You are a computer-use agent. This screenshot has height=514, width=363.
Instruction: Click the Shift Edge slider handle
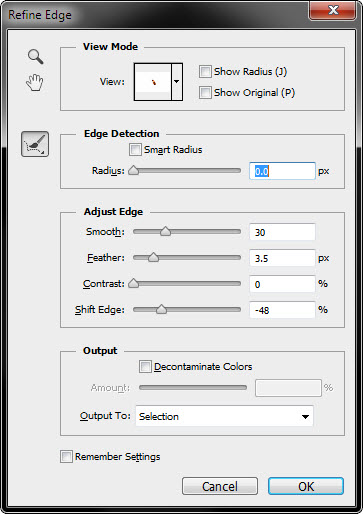coord(161,309)
